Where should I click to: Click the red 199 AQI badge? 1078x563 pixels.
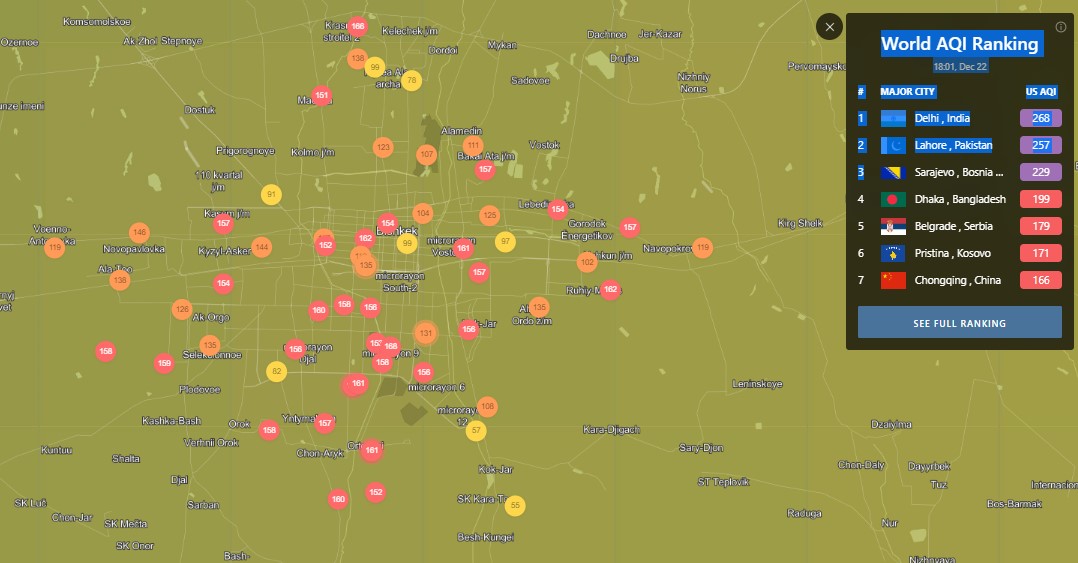(x=1040, y=199)
